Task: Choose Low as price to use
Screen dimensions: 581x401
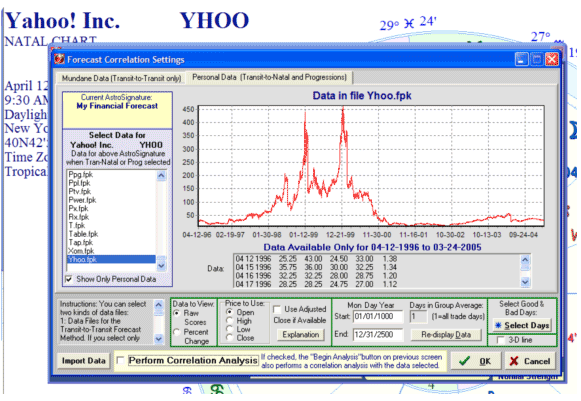Action: 229,329
